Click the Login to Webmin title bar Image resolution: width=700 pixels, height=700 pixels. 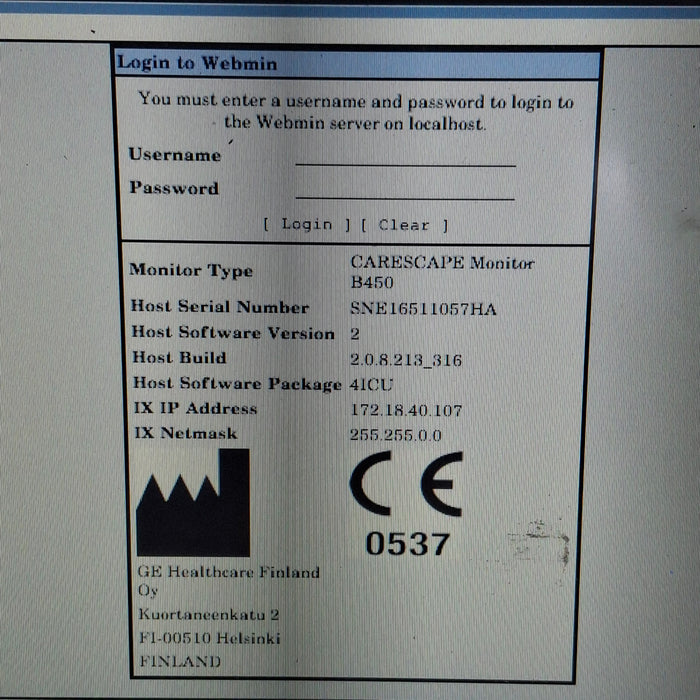pyautogui.click(x=357, y=64)
